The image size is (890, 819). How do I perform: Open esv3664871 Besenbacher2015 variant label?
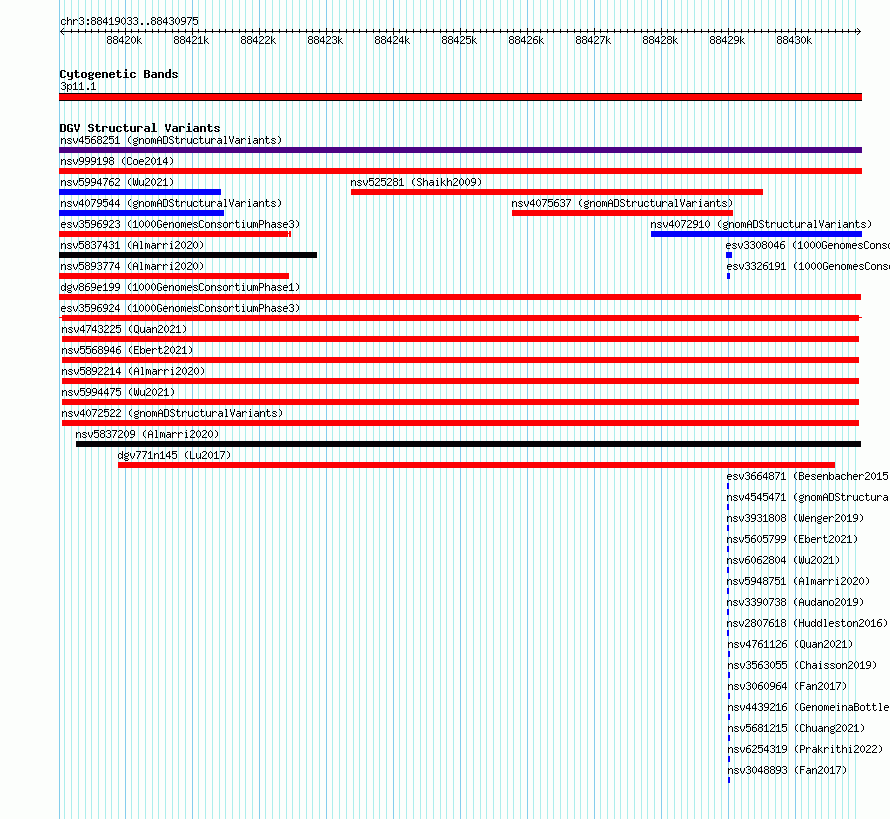[808, 476]
